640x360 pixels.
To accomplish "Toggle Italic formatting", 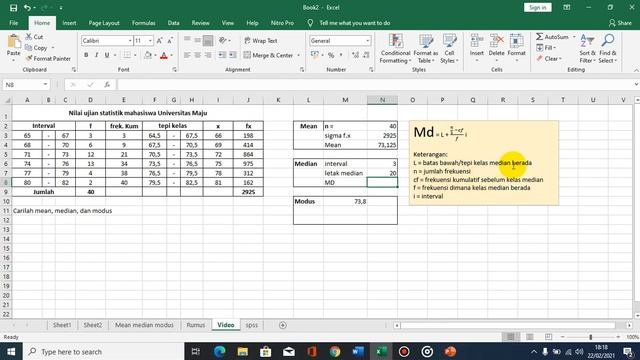I will [x=96, y=55].
